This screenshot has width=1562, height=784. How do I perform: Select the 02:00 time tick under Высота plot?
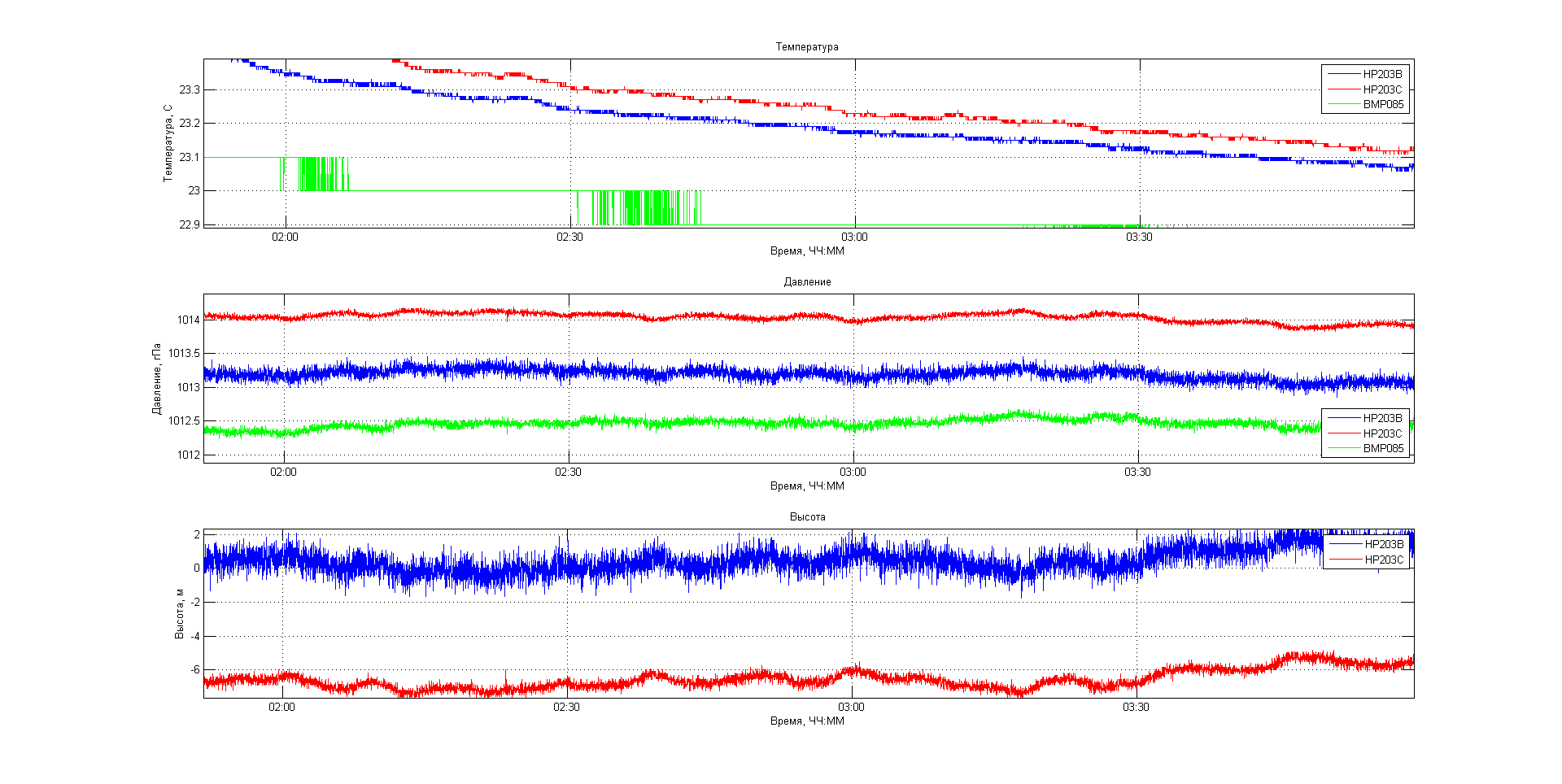(281, 708)
